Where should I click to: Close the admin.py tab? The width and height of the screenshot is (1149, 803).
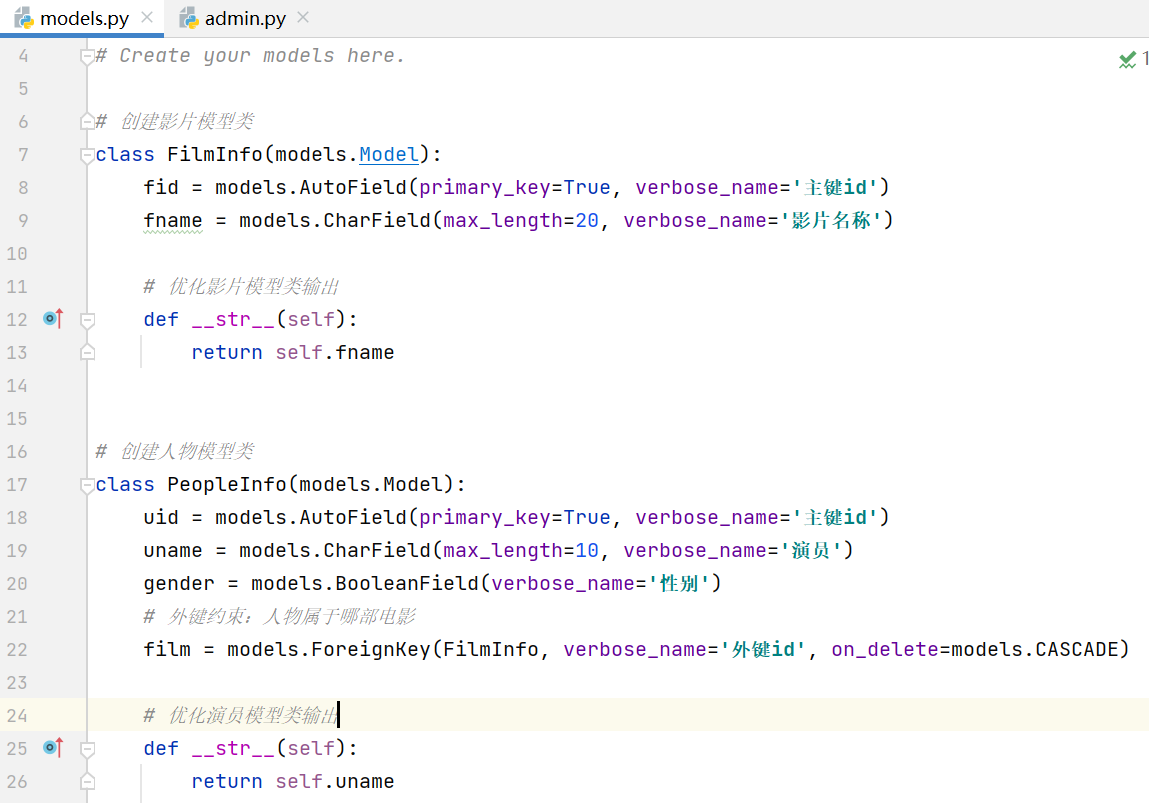[303, 18]
